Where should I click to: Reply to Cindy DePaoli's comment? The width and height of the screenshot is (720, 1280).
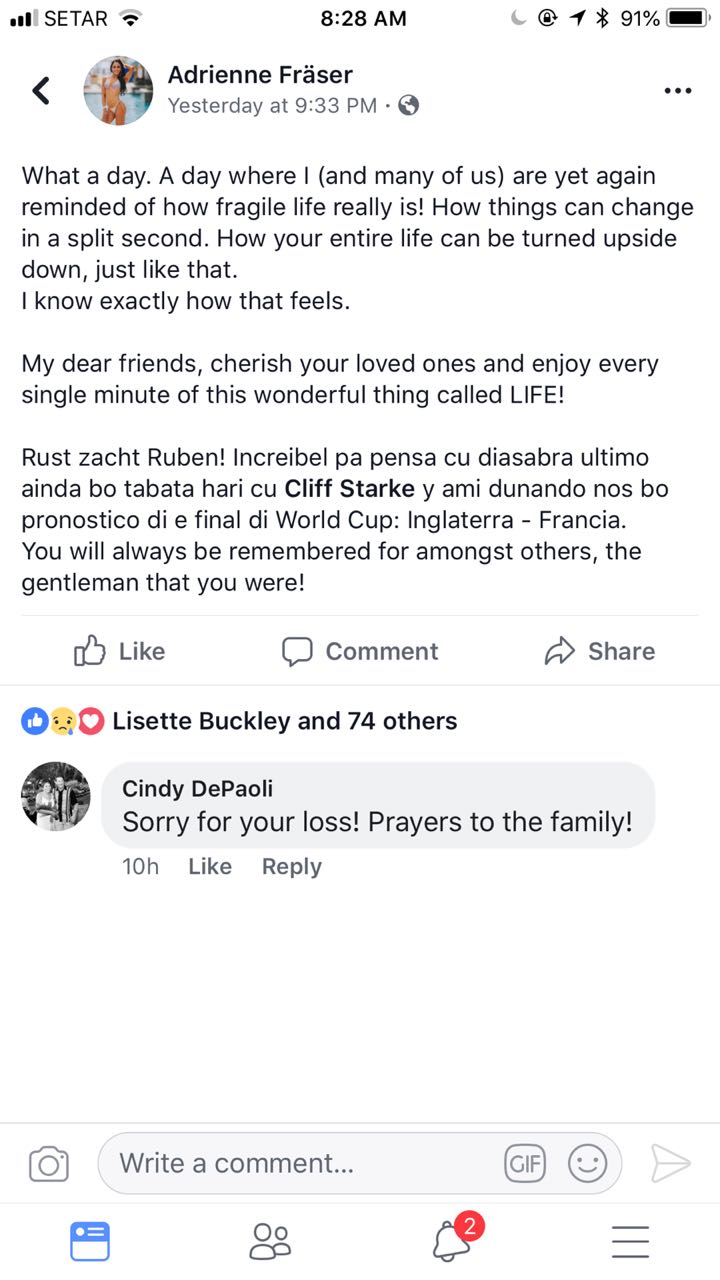coord(291,866)
